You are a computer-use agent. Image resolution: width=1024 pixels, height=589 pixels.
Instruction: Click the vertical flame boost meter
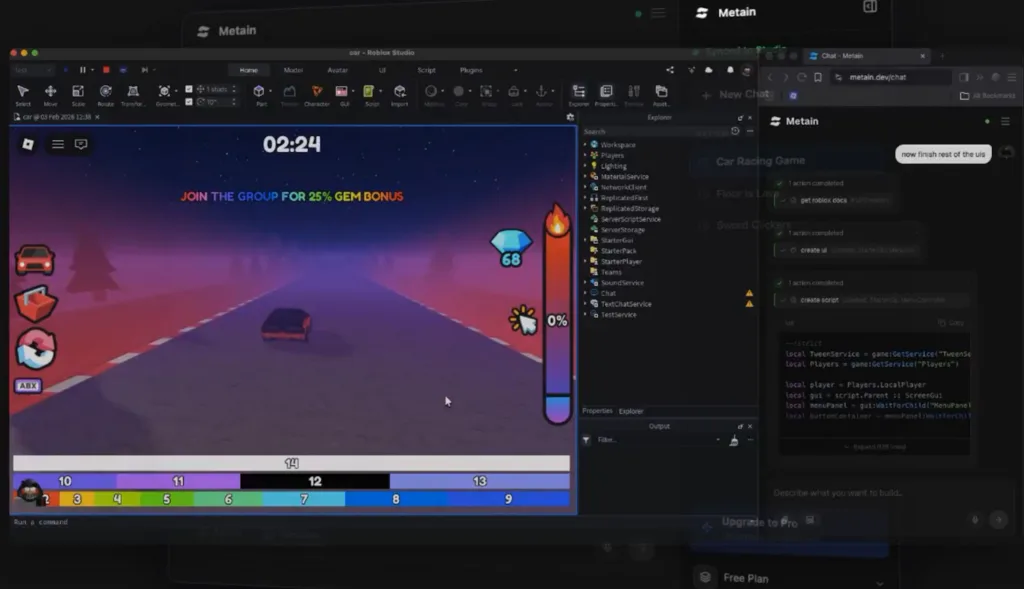(x=557, y=313)
